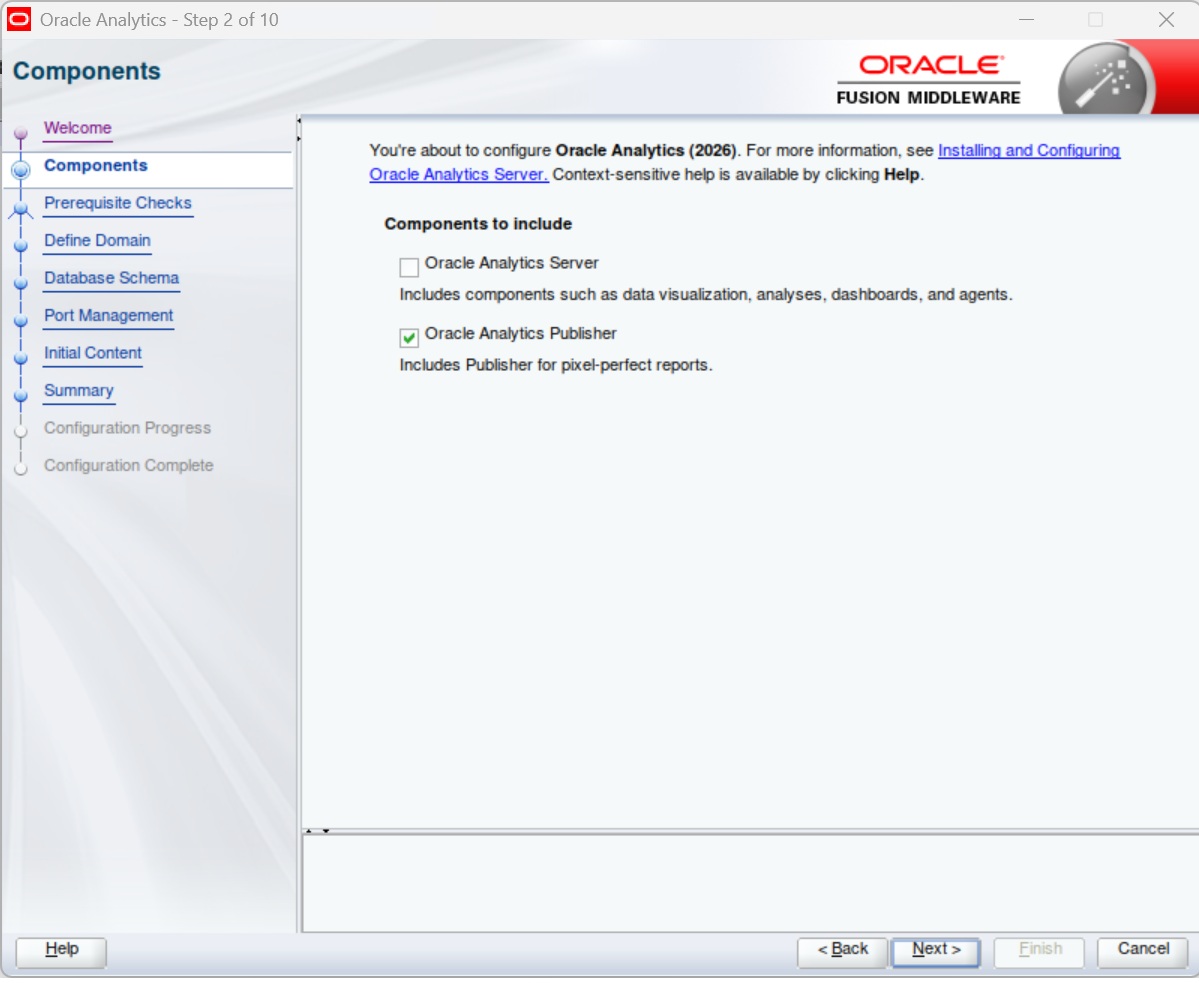1199x983 pixels.
Task: Click the Oracle logo icon in title bar
Action: click(x=18, y=19)
